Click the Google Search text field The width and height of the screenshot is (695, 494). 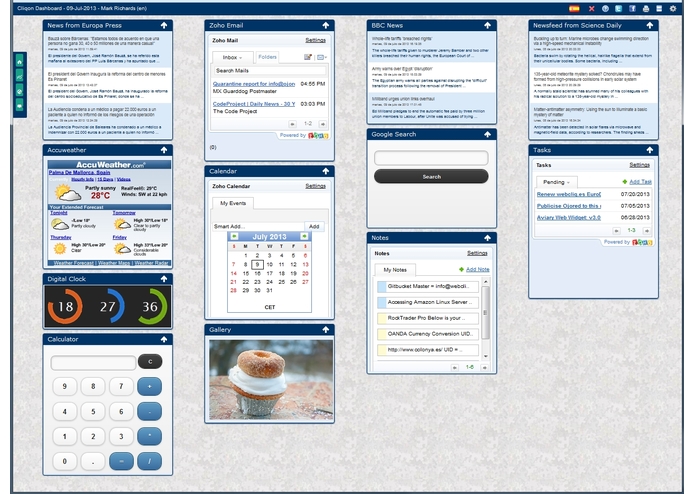point(431,158)
